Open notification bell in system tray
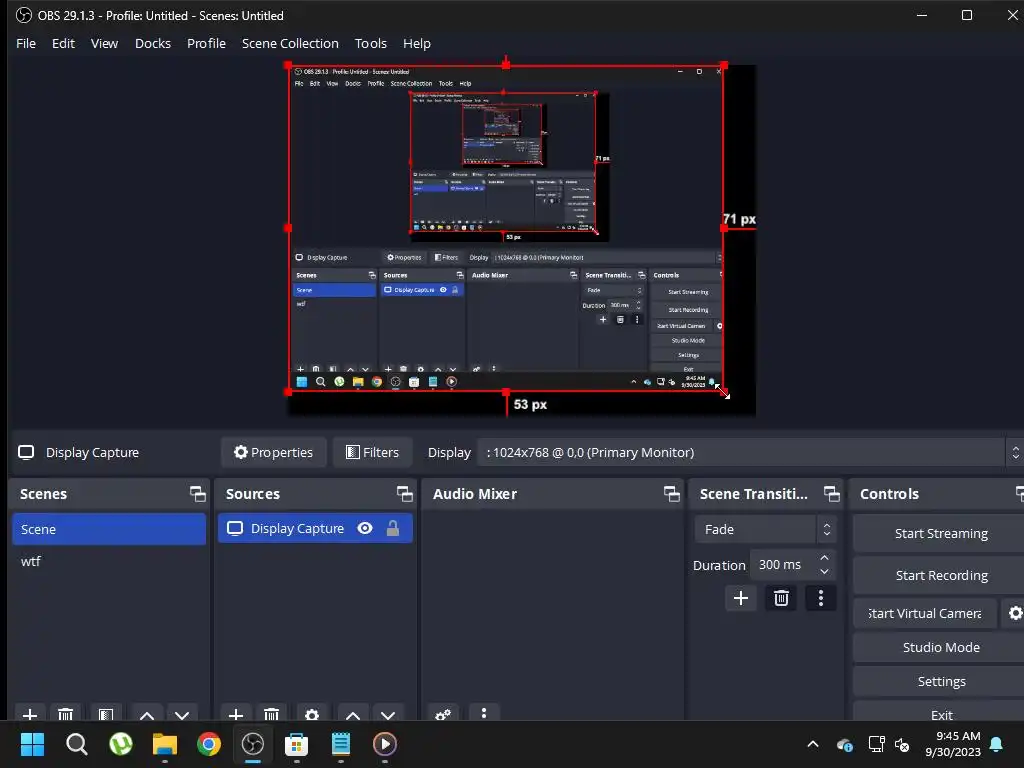This screenshot has height=768, width=1024. click(x=997, y=744)
